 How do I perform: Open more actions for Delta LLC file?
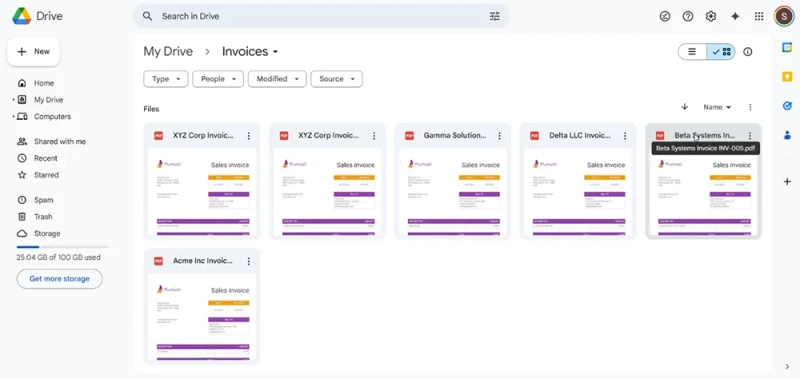(625, 136)
